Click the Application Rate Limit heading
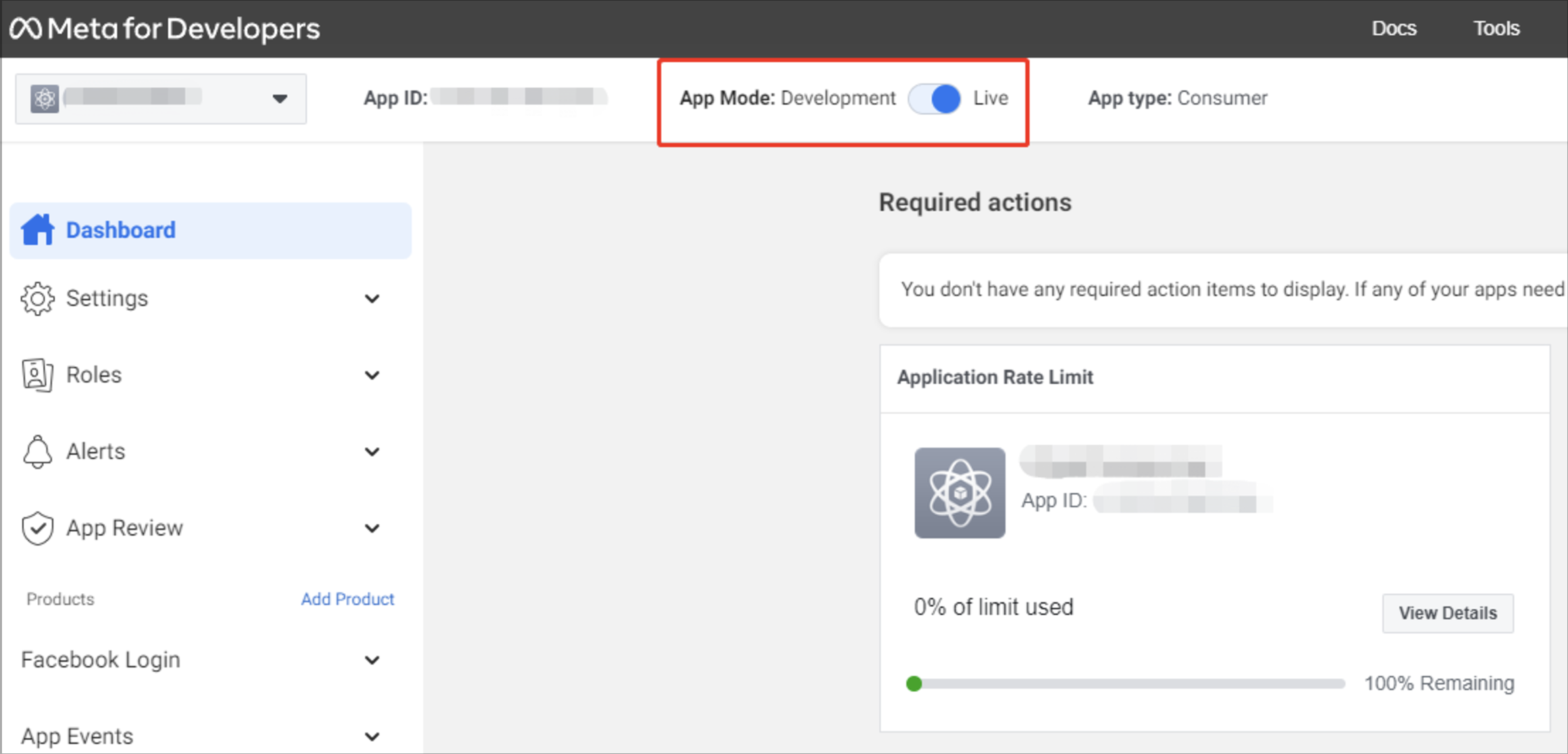Image resolution: width=1568 pixels, height=754 pixels. [x=995, y=377]
